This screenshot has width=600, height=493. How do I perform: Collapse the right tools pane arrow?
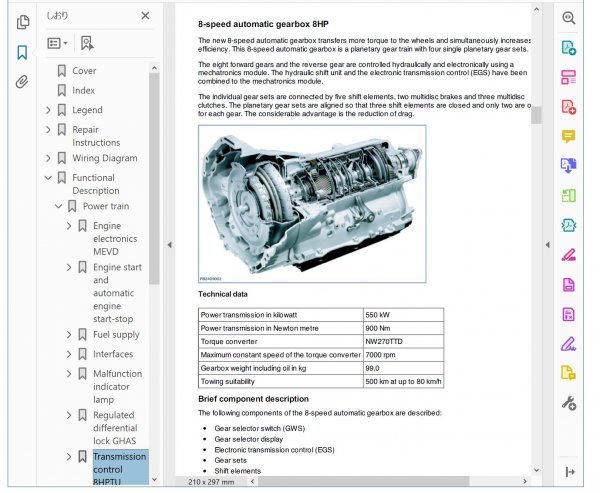(x=548, y=245)
